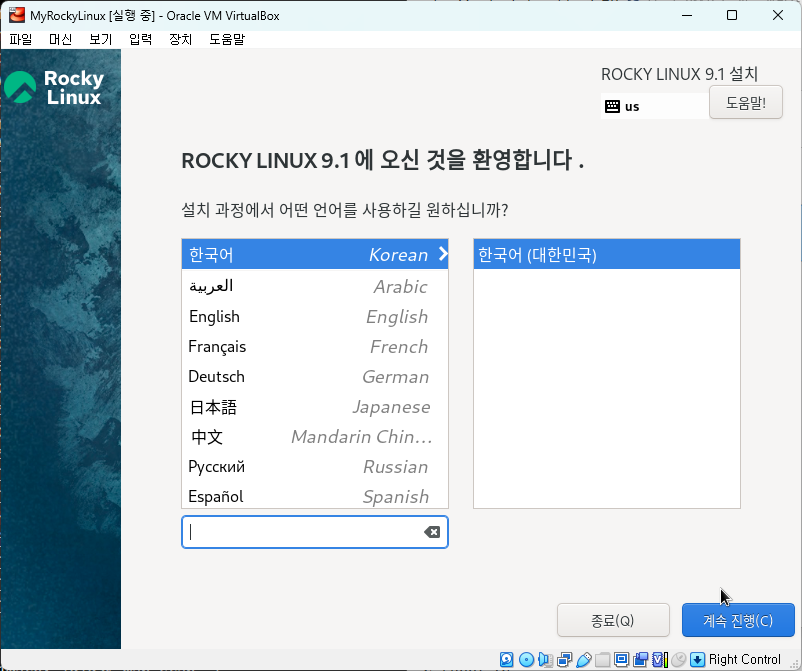Image resolution: width=802 pixels, height=671 pixels.
Task: Select Español Spanish in the language list
Action: click(315, 496)
